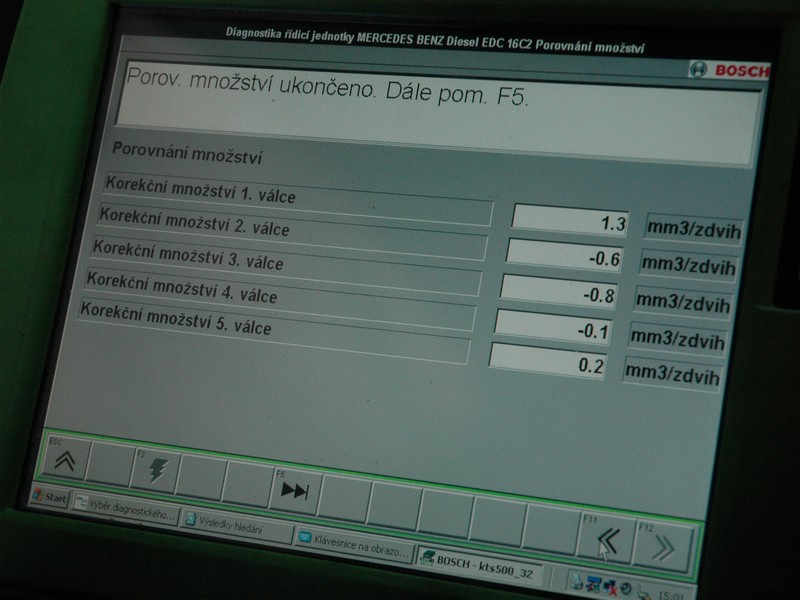Viewport: 800px width, 600px height.
Task: Click the F5 skip-forward button
Action: pyautogui.click(x=296, y=490)
